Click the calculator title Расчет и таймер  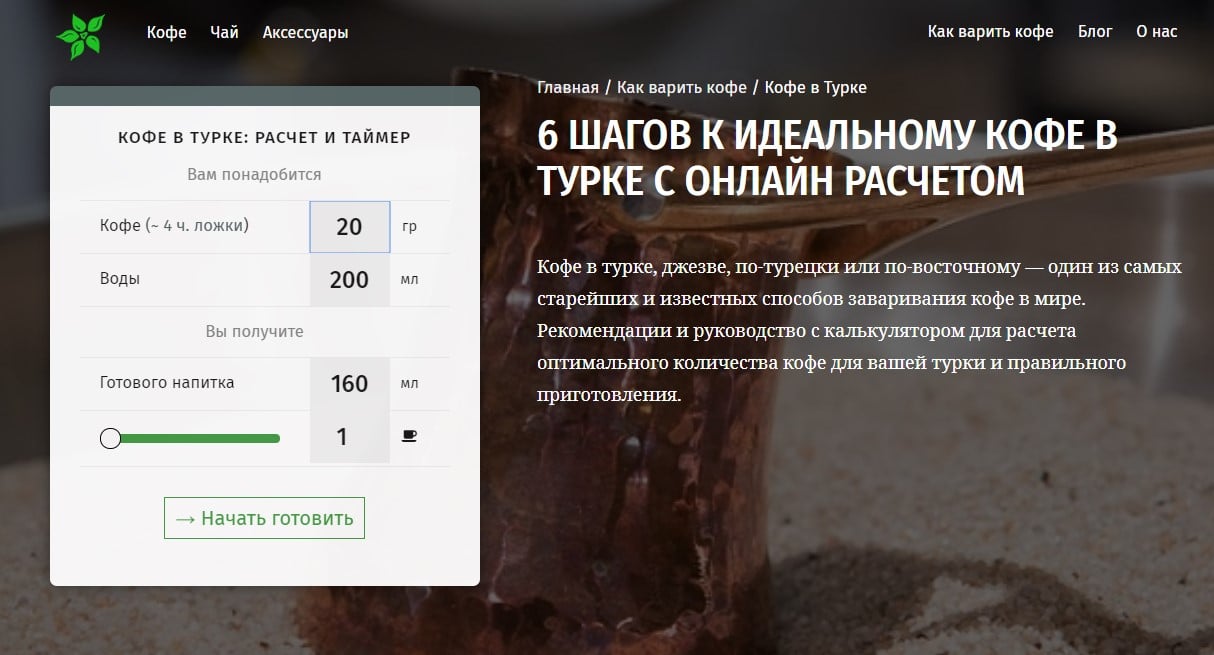pos(264,137)
